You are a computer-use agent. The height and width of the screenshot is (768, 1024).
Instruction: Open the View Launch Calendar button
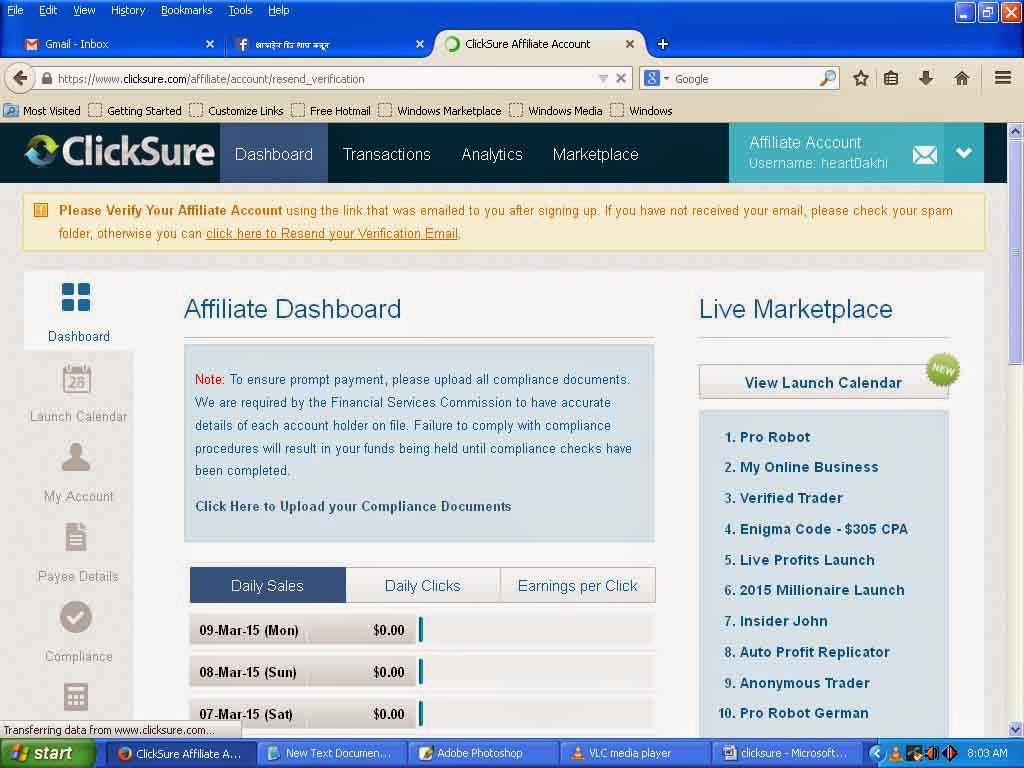tap(822, 382)
